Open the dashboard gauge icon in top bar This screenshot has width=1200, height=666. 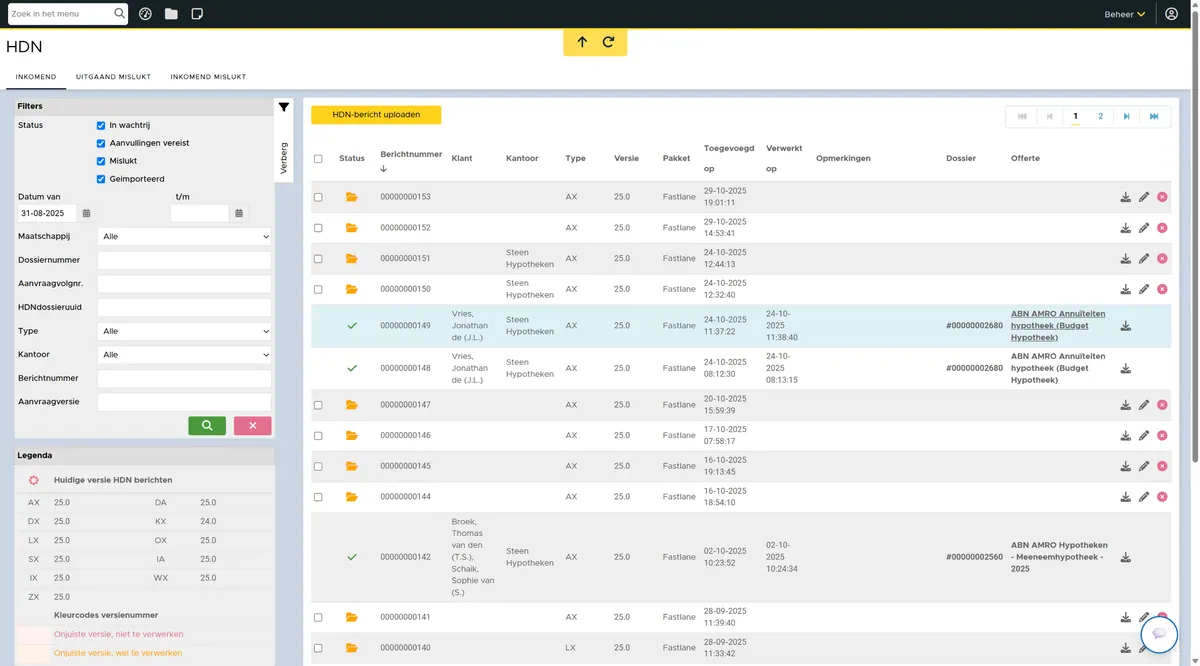pos(145,14)
